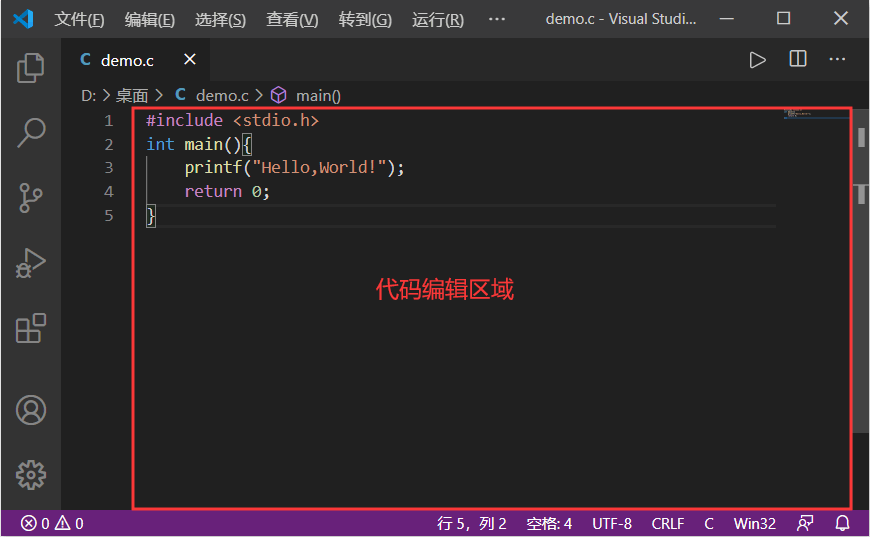This screenshot has width=870, height=537.
Task: Open the Accounts icon
Action: [31, 410]
